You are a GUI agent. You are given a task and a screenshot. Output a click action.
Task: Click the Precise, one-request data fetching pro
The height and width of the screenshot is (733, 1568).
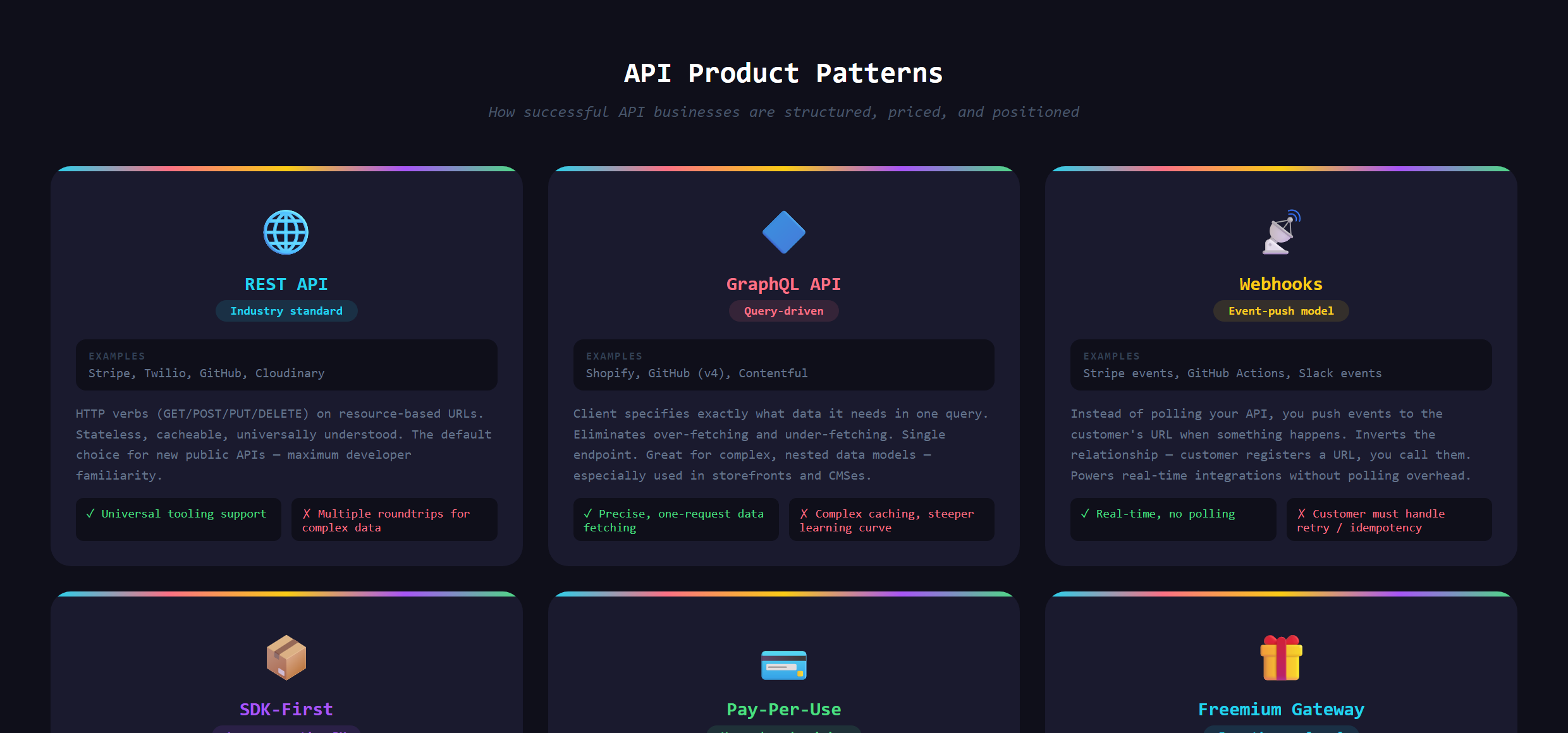coord(676,519)
